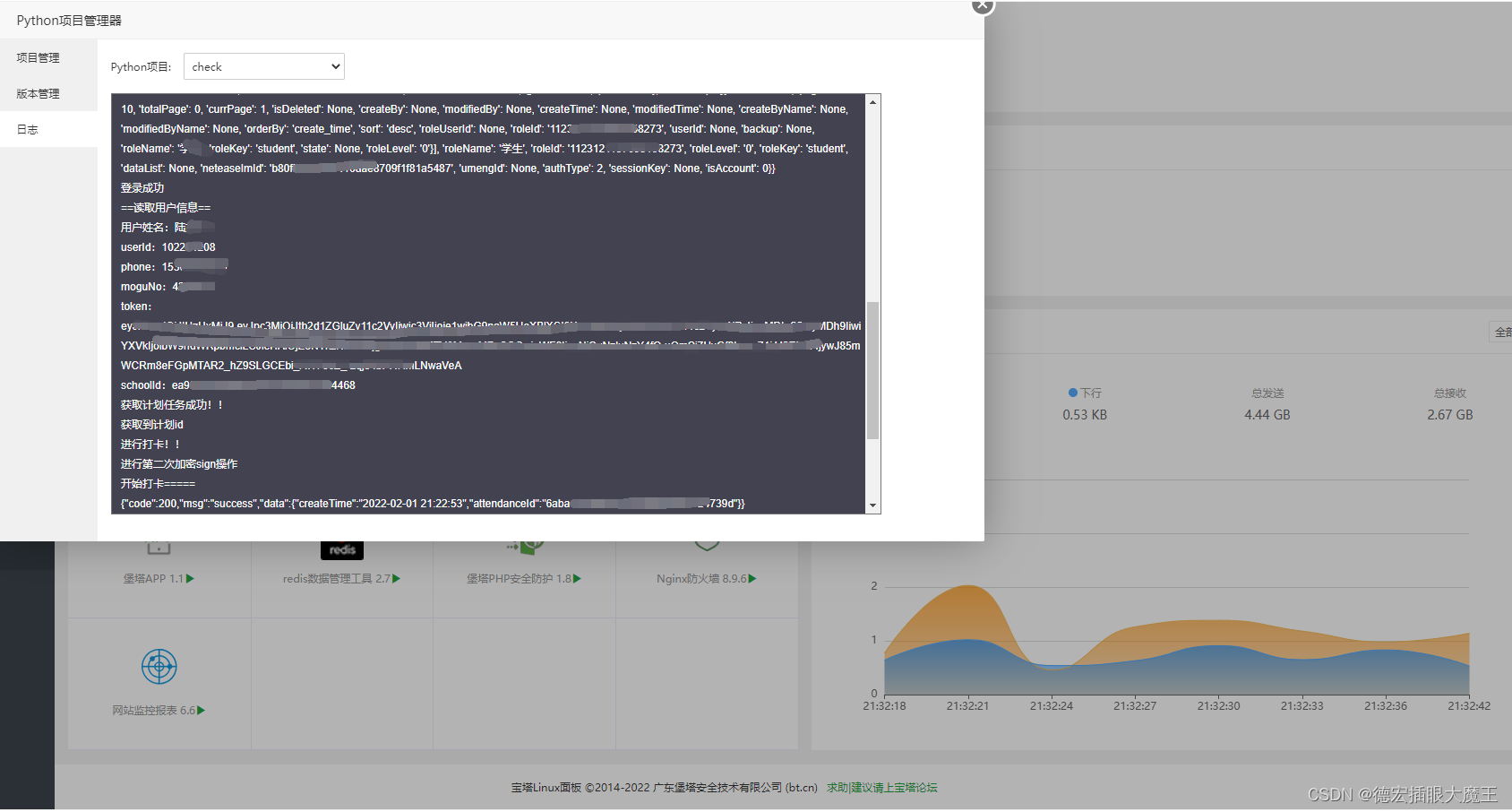
Task: Open the Python项目 dropdown showing check
Action: click(264, 66)
